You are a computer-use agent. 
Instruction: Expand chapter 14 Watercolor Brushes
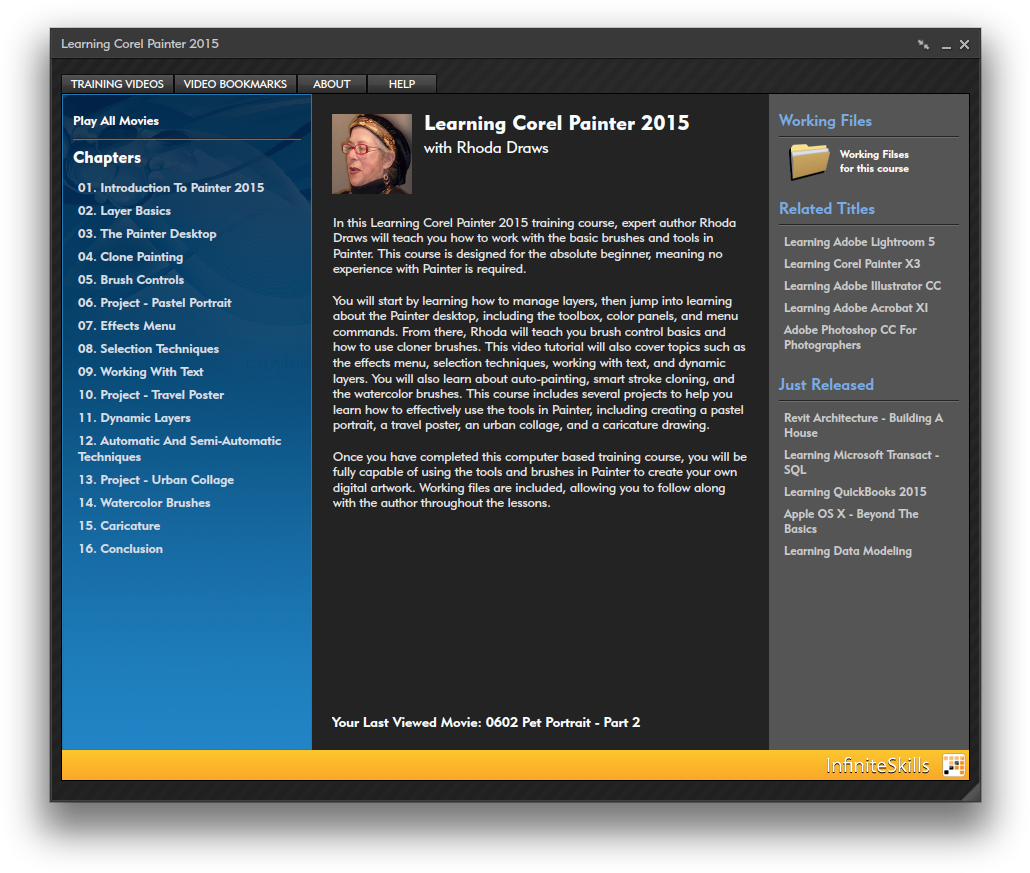pyautogui.click(x=144, y=503)
